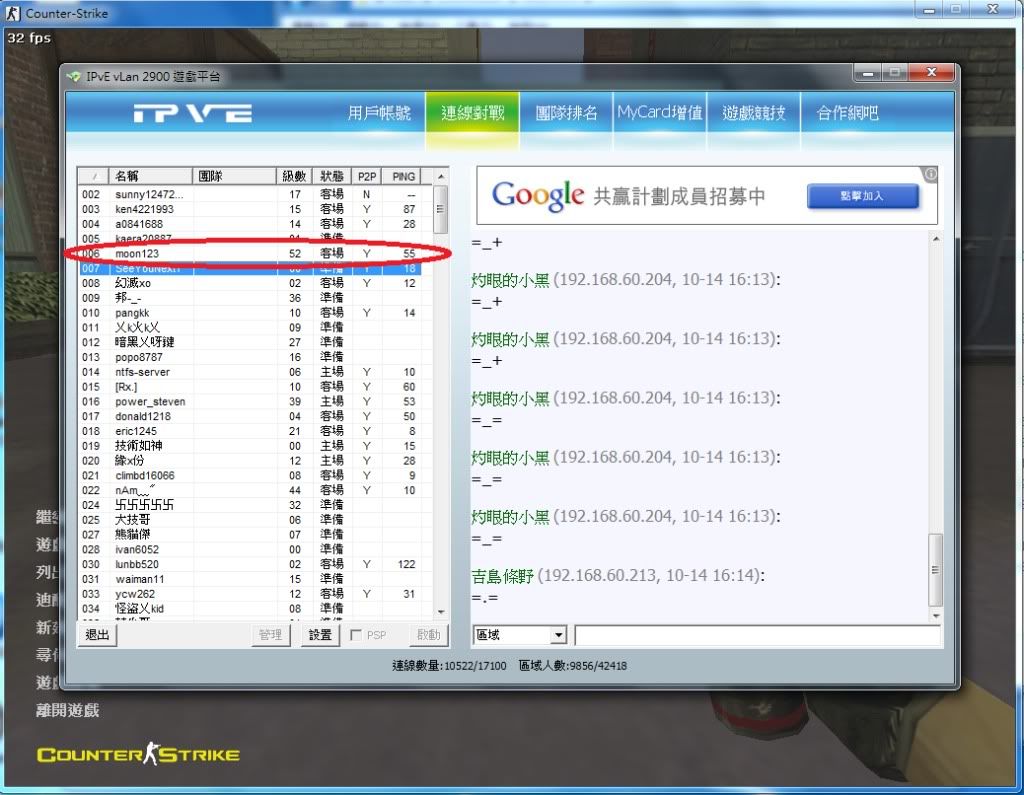Image resolution: width=1024 pixels, height=795 pixels.
Task: Toggle the PSP checkbox
Action: pos(357,635)
